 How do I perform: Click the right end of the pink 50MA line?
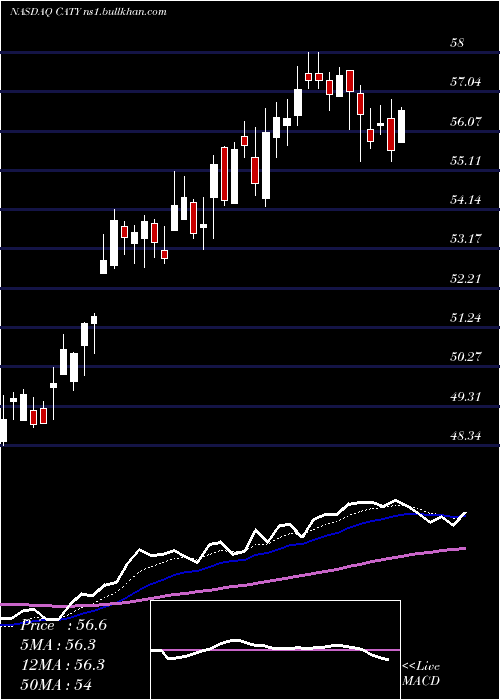point(464,548)
